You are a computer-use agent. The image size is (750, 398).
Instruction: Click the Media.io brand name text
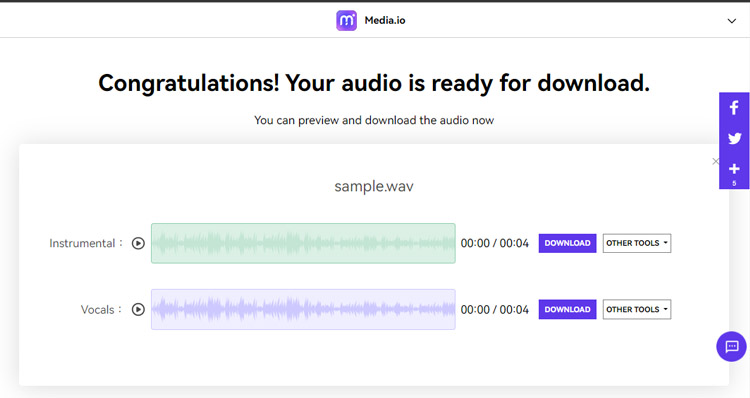pos(385,21)
